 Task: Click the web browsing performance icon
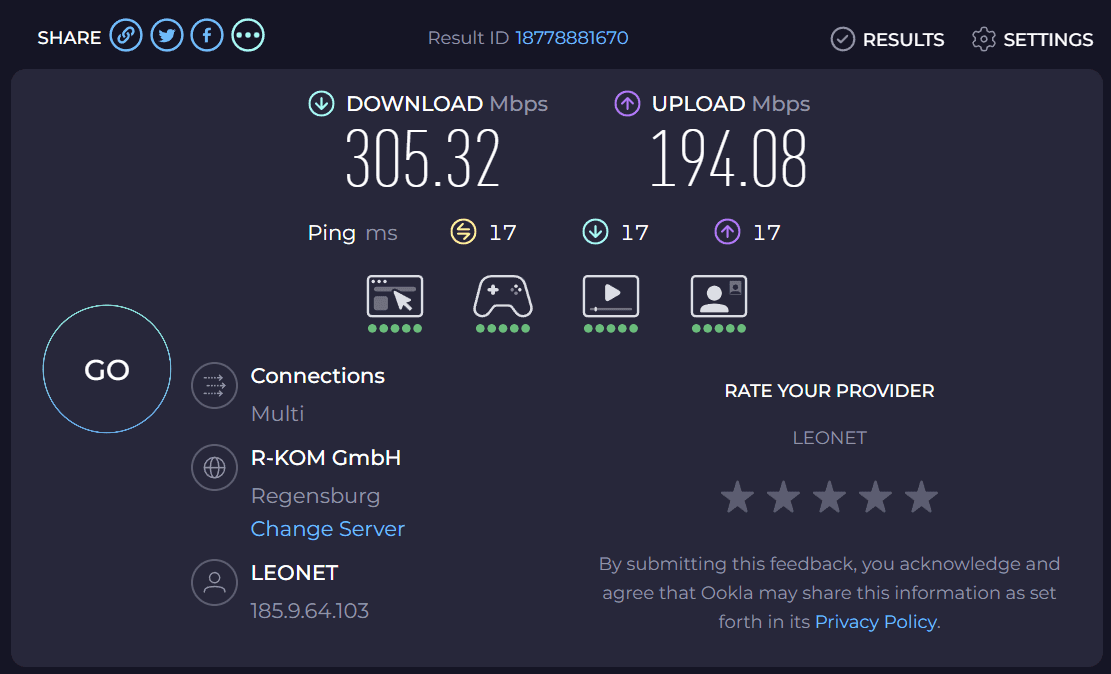tap(395, 297)
